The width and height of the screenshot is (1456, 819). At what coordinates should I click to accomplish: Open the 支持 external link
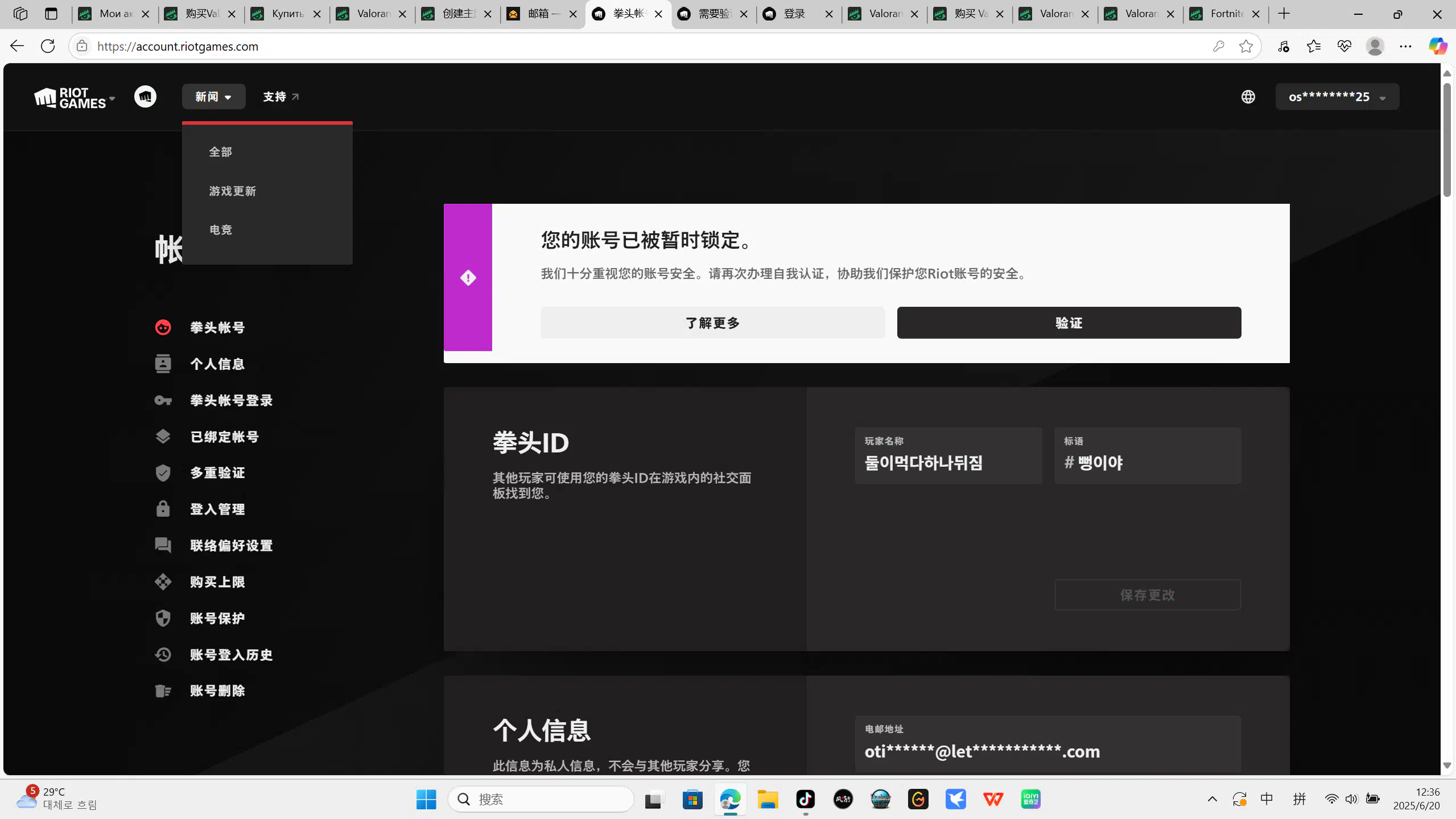pyautogui.click(x=281, y=97)
